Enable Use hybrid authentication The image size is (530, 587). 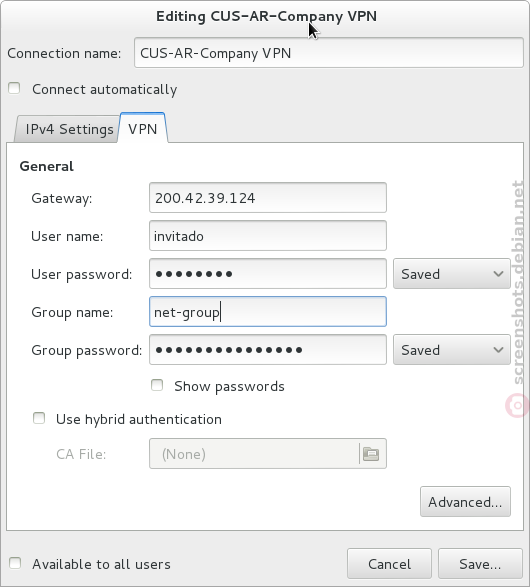tap(39, 418)
